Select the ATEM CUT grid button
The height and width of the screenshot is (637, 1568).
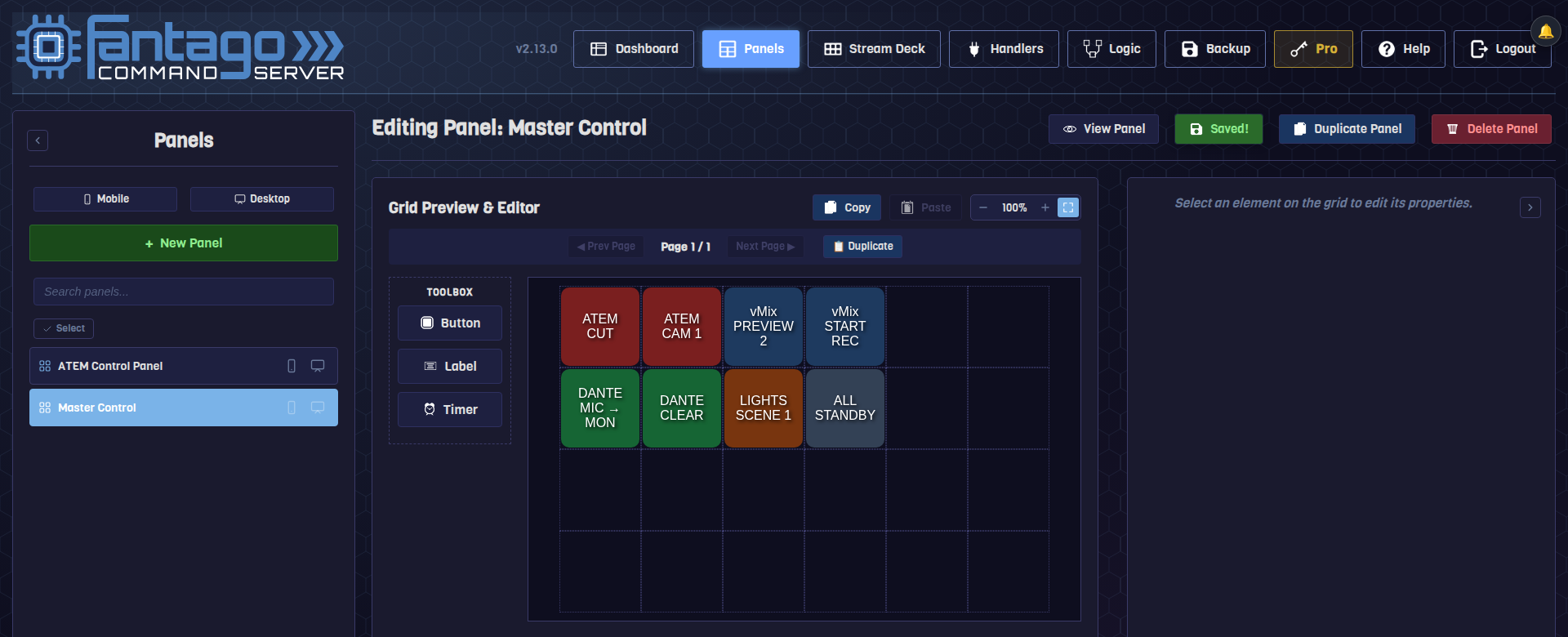tap(600, 327)
